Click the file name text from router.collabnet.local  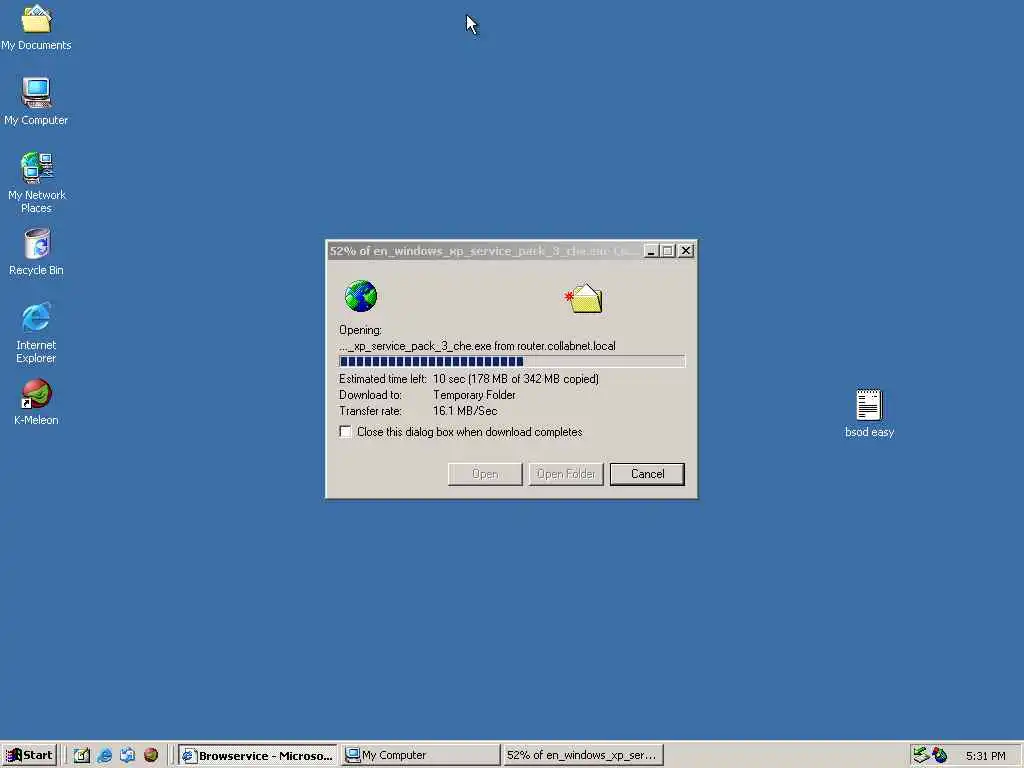pyautogui.click(x=477, y=346)
